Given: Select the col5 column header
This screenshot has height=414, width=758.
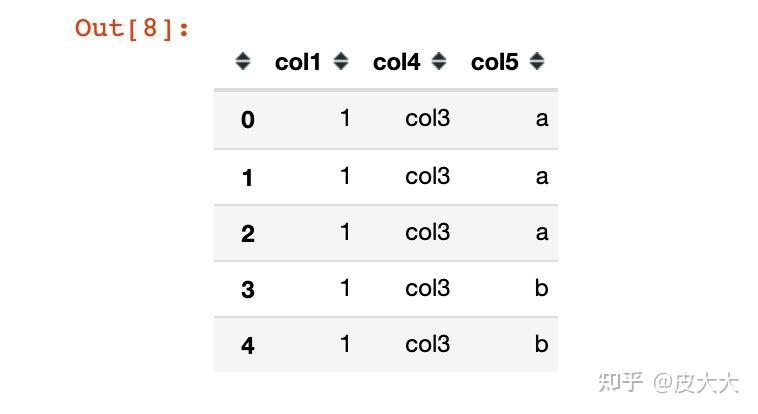Looking at the screenshot, I should click(495, 62).
